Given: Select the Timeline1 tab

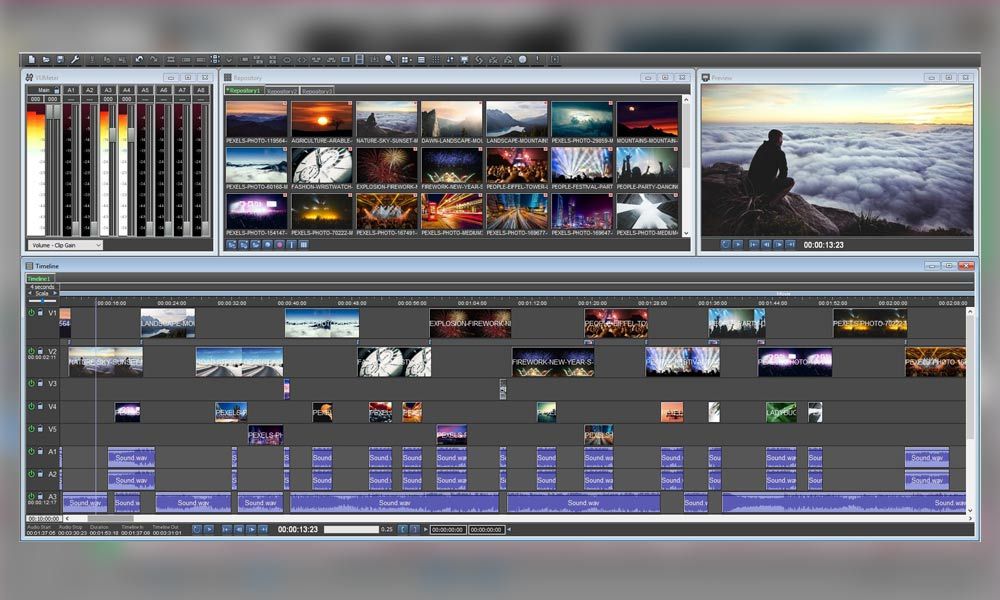Looking at the screenshot, I should pyautogui.click(x=40, y=279).
